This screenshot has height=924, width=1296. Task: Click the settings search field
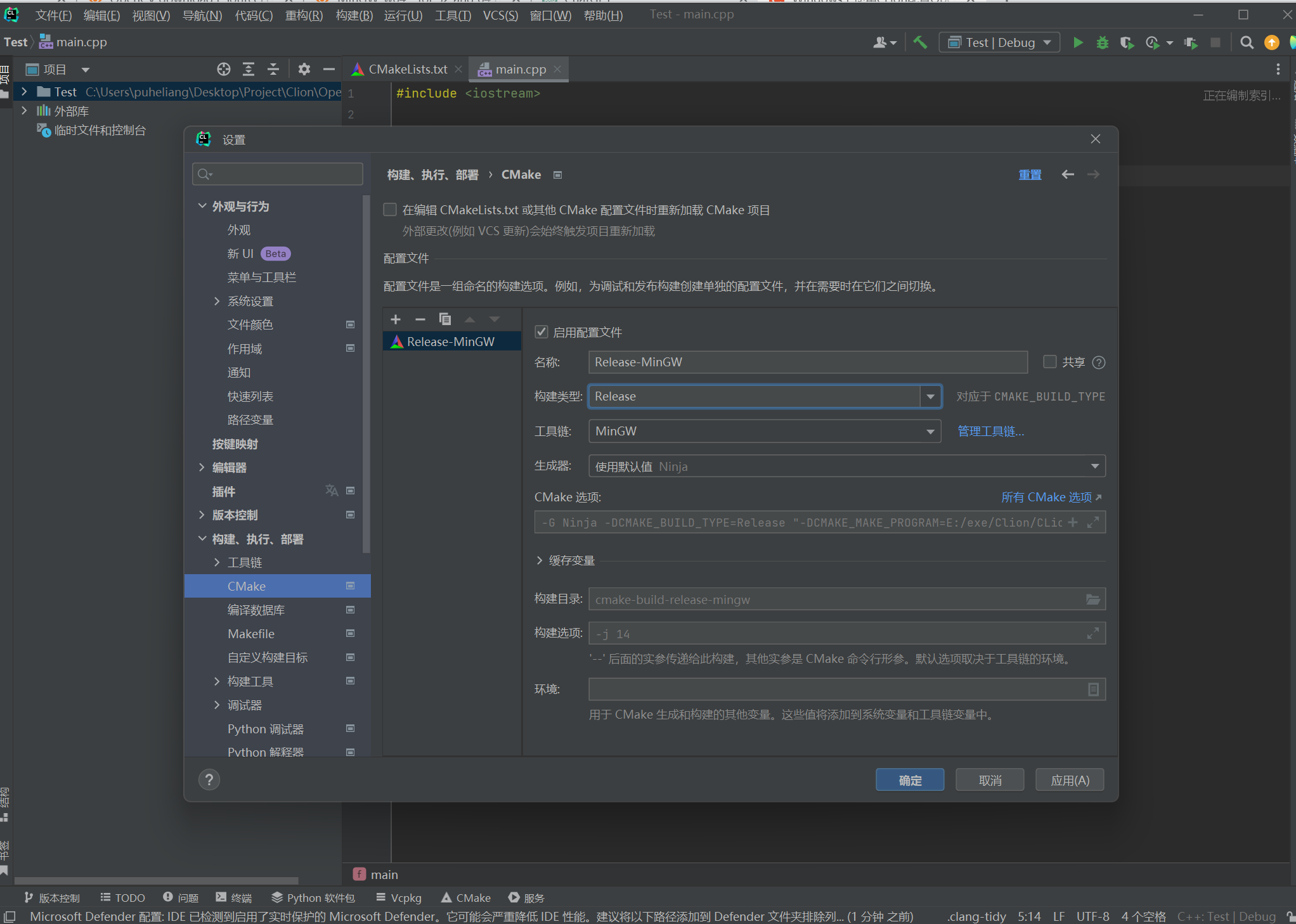point(278,174)
